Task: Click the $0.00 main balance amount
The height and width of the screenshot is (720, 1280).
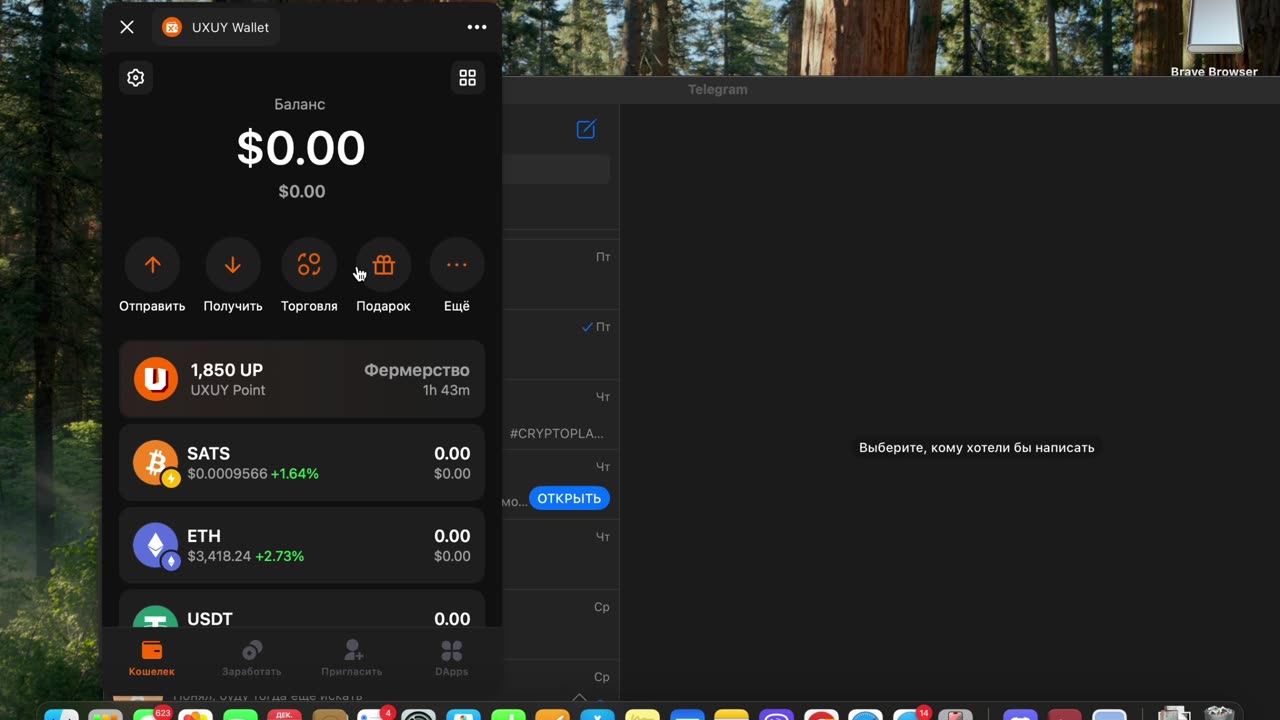Action: (301, 148)
